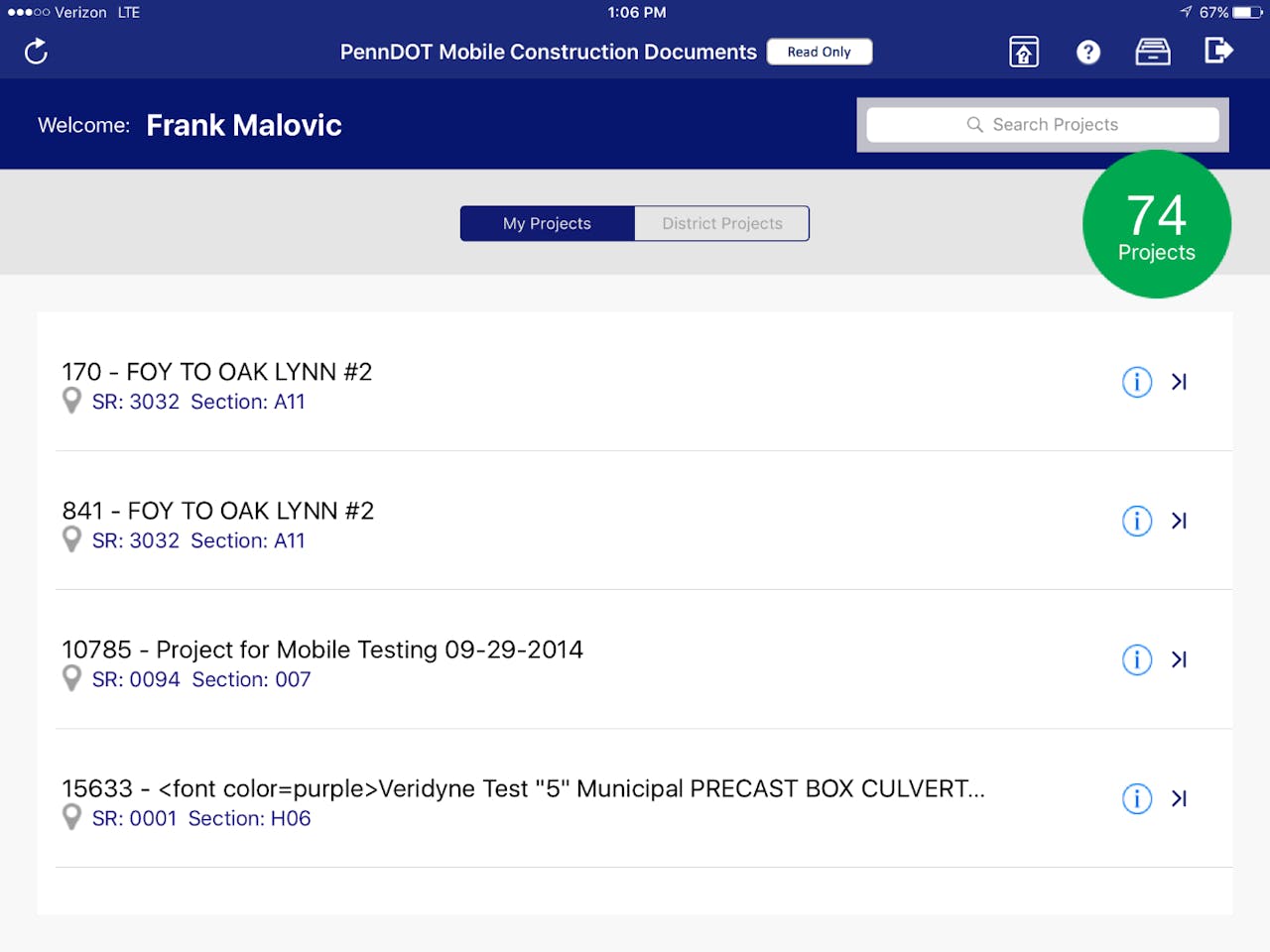Tap the battery indicator in status bar
This screenshot has height=952, width=1270.
click(1247, 12)
